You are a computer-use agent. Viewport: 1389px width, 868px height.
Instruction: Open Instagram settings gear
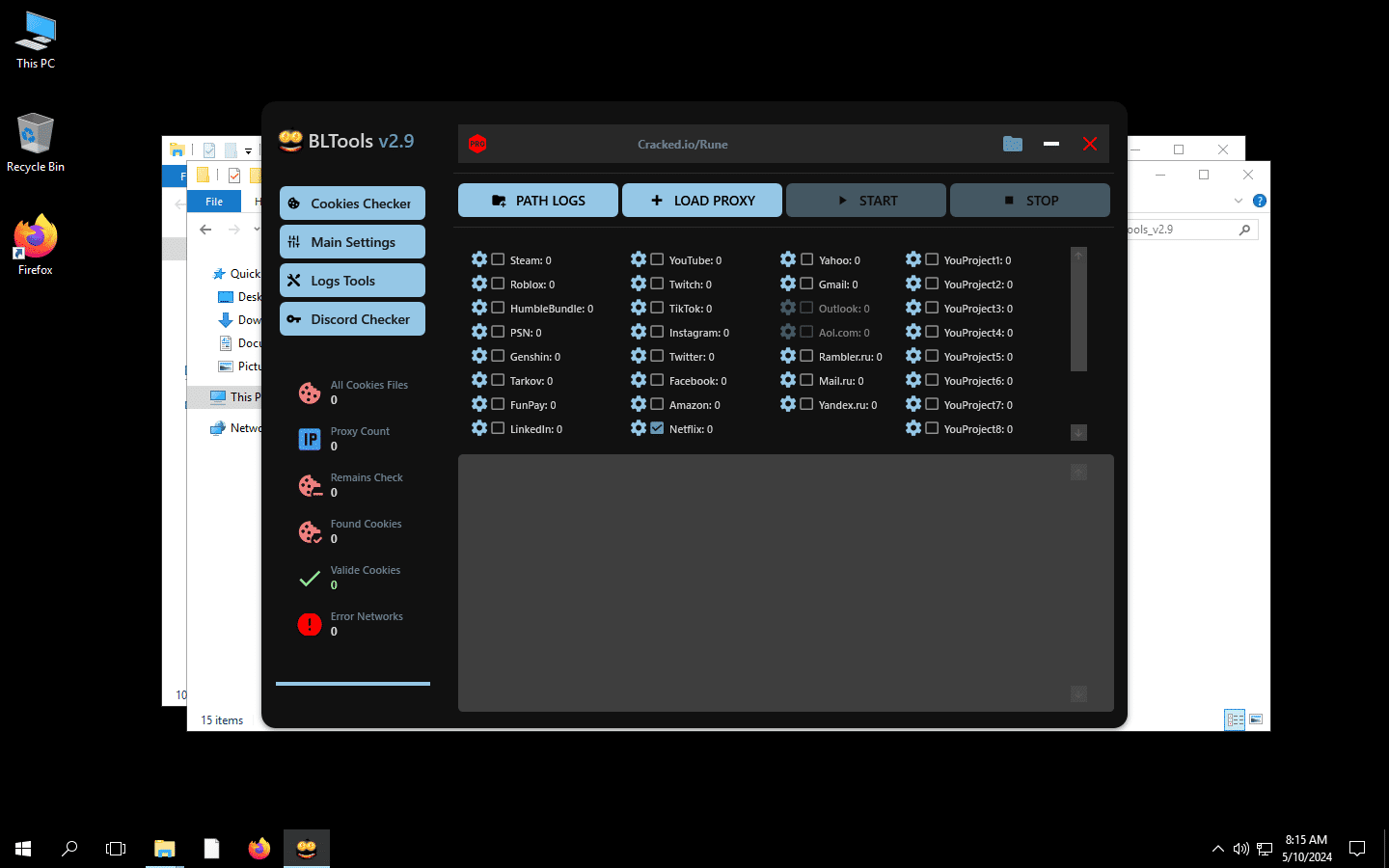pos(639,332)
